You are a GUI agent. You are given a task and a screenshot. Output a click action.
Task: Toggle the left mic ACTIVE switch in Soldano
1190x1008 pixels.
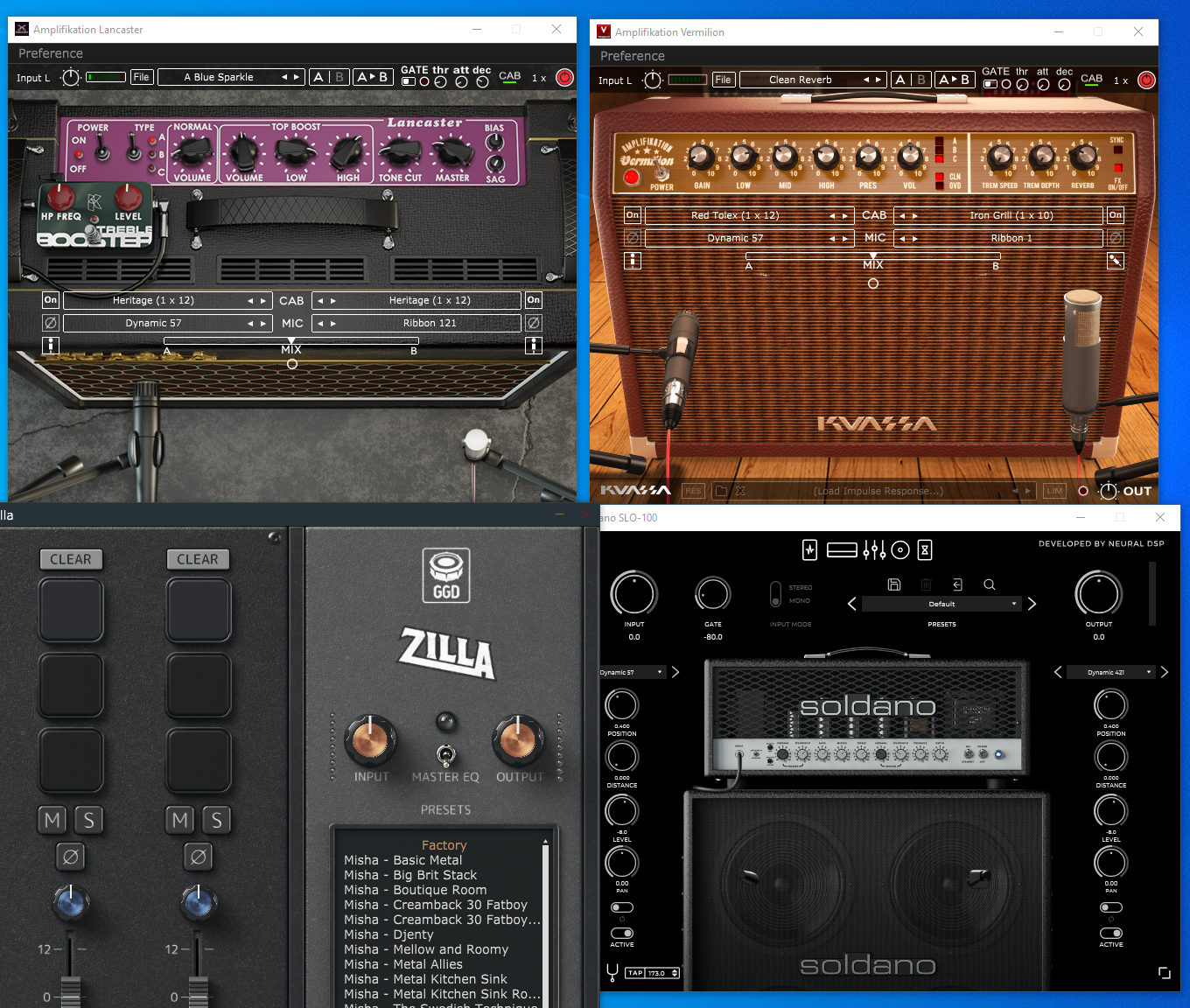tap(622, 933)
